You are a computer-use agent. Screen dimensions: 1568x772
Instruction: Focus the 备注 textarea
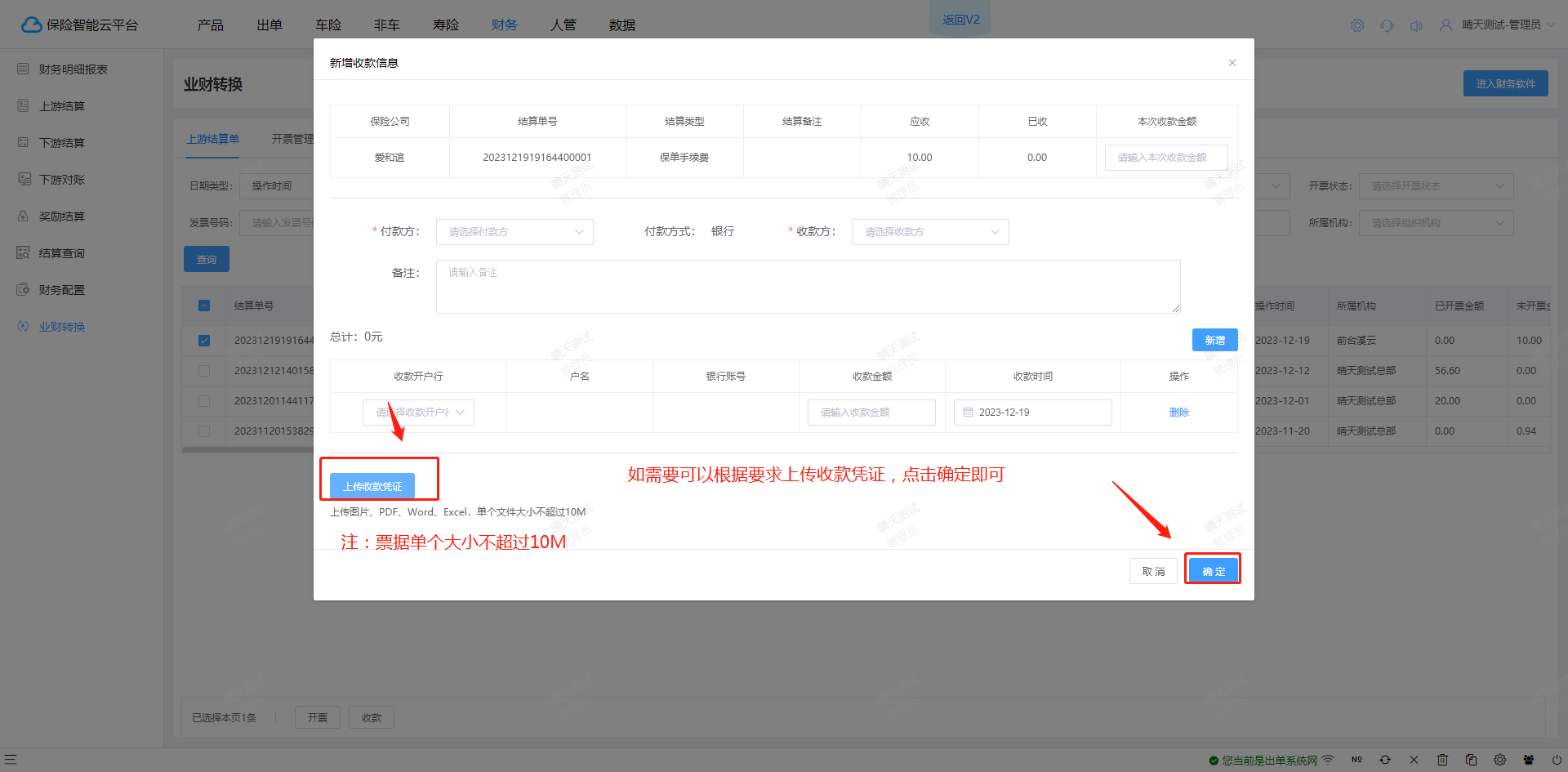tap(808, 287)
